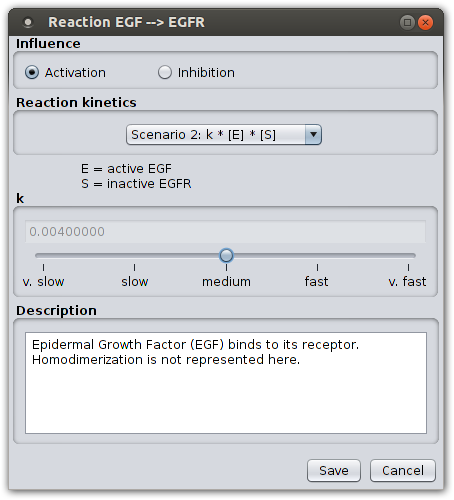454x500 pixels.
Task: Click inside the Description text area
Action: [226, 383]
